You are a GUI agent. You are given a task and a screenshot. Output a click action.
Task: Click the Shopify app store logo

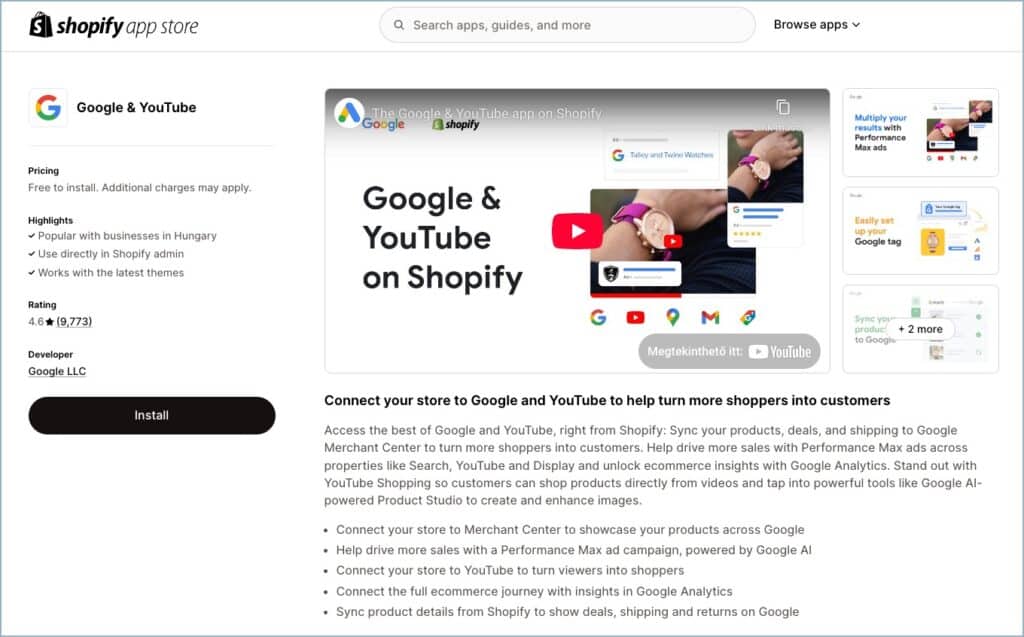click(x=114, y=25)
